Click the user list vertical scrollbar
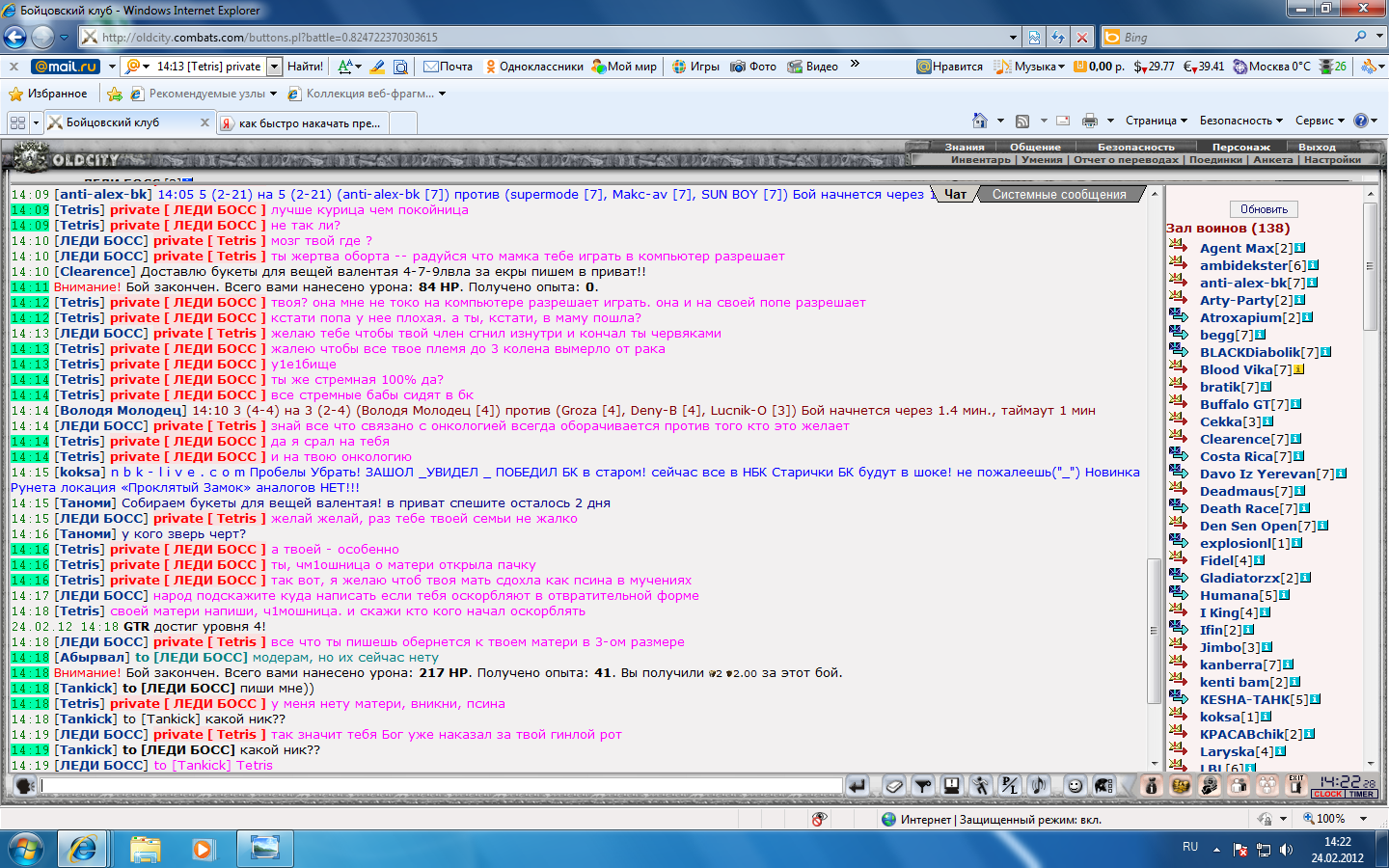This screenshot has height=868, width=1389. click(x=1370, y=477)
